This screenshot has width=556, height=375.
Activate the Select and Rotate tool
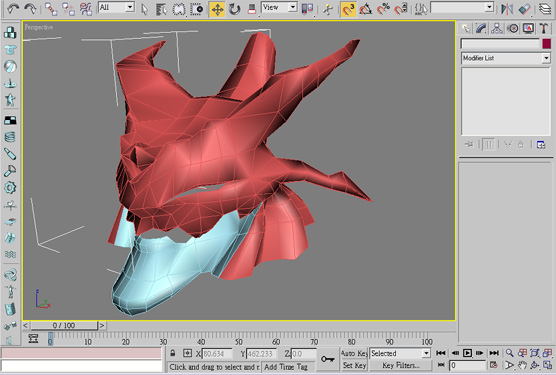tap(234, 9)
